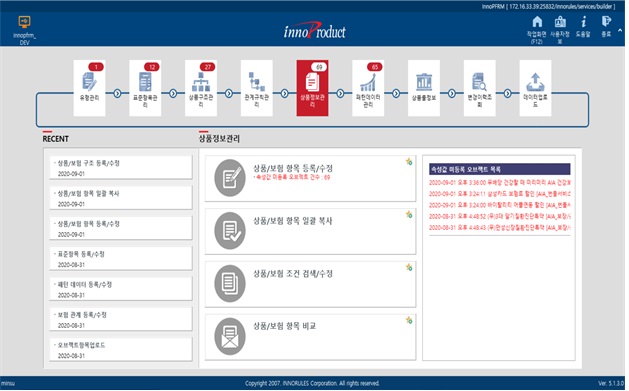Open 상품/보험 항목 등록/수정 menu card
629x391 pixels.
point(310,178)
